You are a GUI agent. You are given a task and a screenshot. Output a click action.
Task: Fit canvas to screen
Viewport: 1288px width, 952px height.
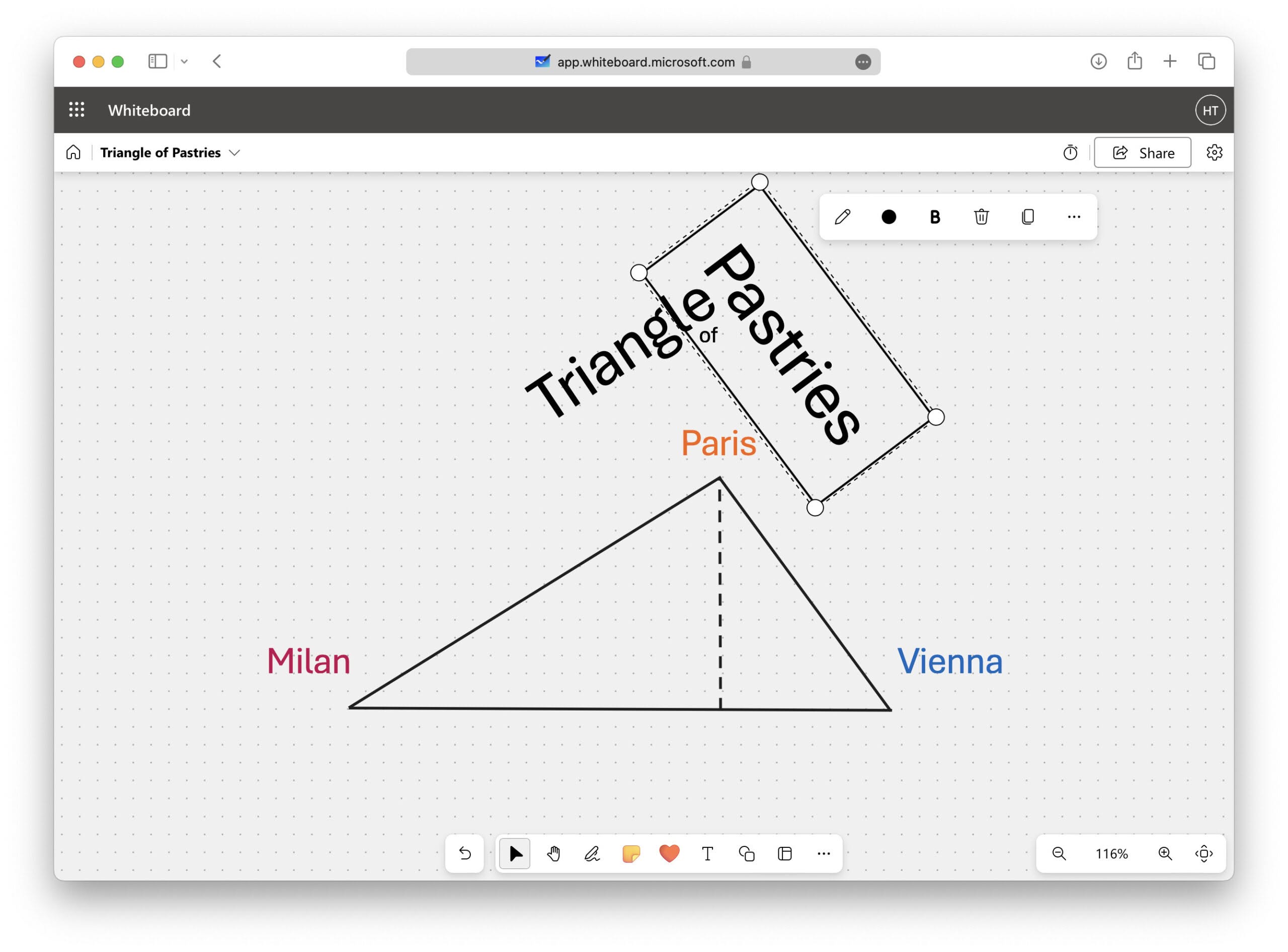tap(1203, 853)
